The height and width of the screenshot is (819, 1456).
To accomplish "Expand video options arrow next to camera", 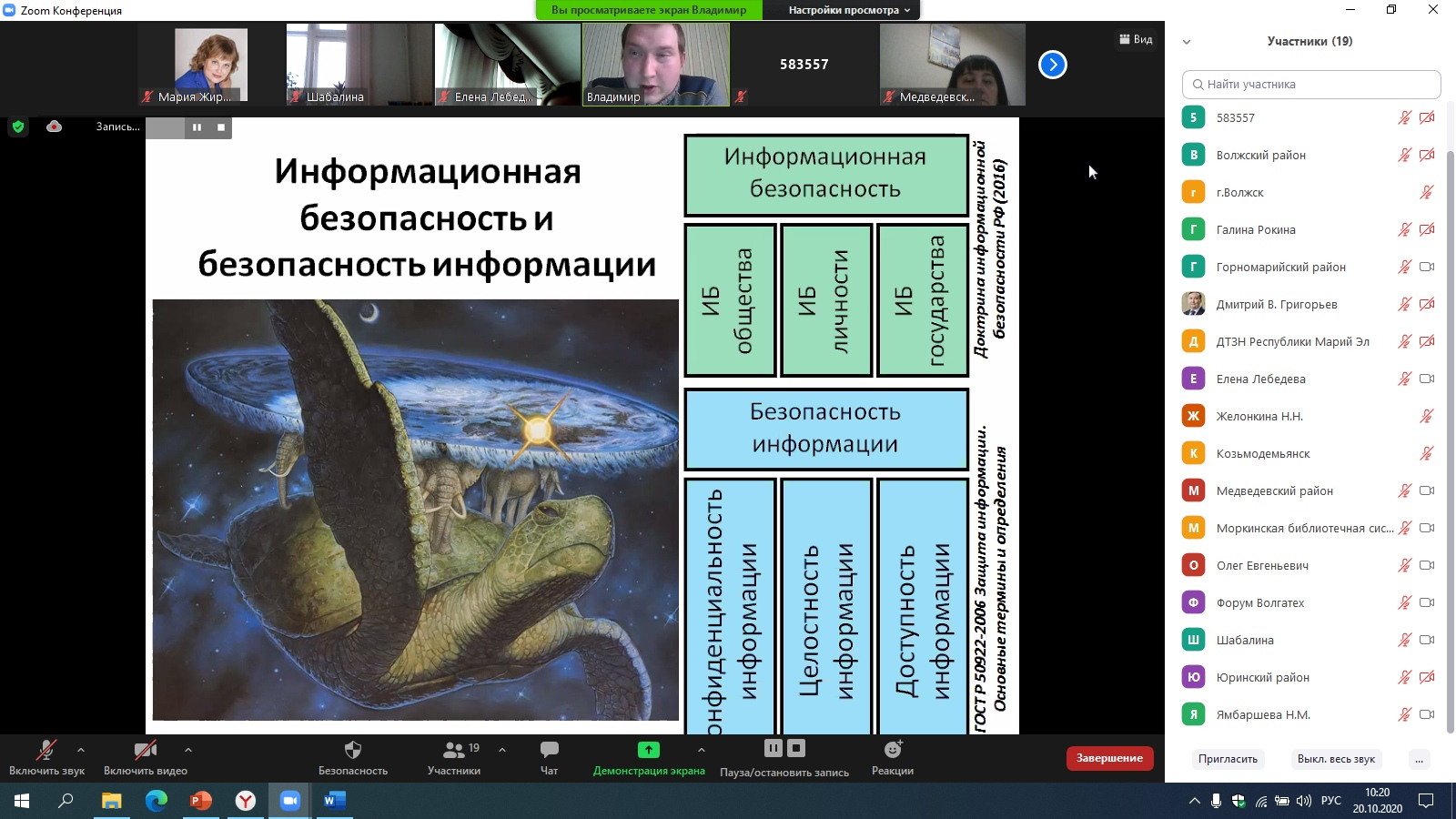I will [188, 750].
